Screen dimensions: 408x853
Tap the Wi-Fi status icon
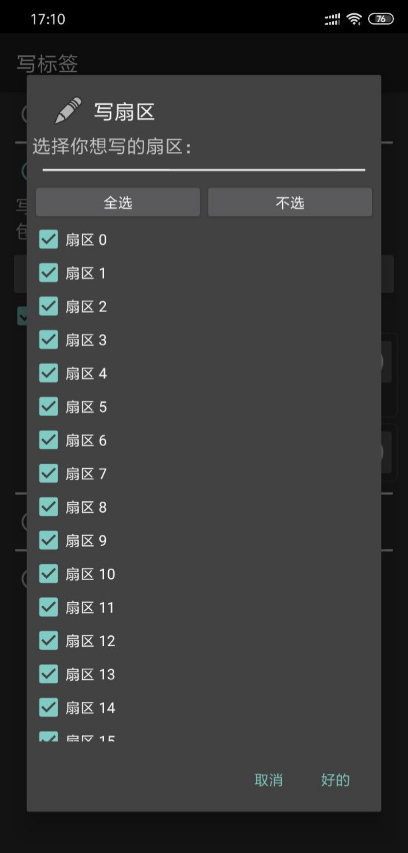(x=354, y=20)
